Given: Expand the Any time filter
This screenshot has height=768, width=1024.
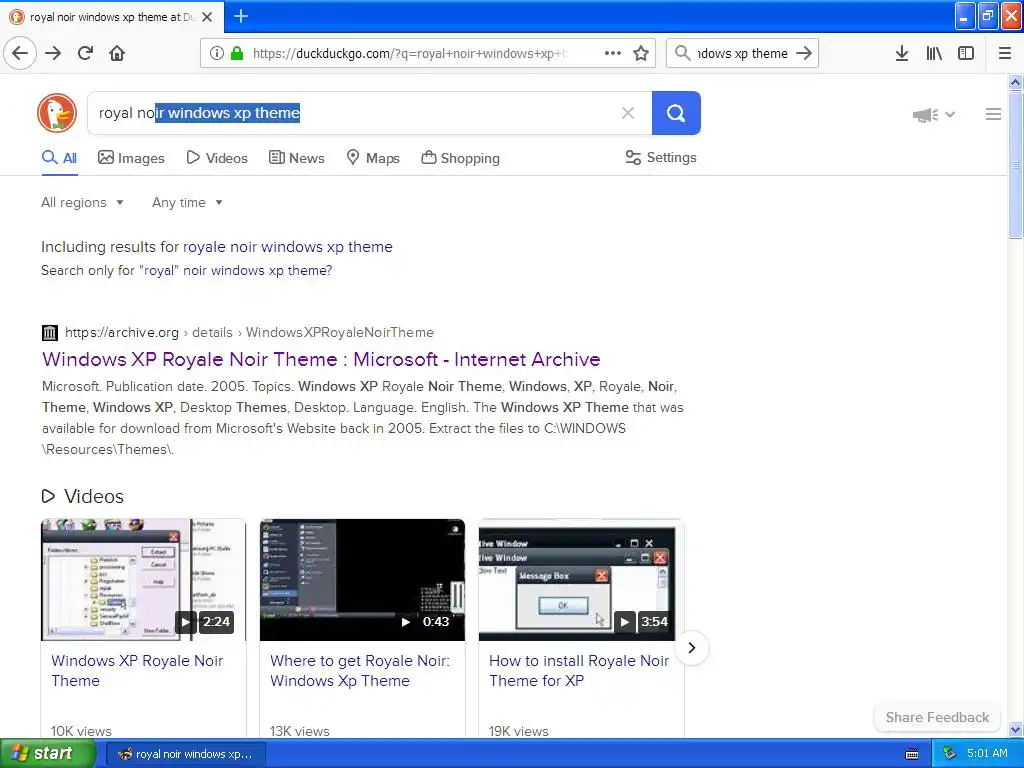Looking at the screenshot, I should click(x=187, y=202).
